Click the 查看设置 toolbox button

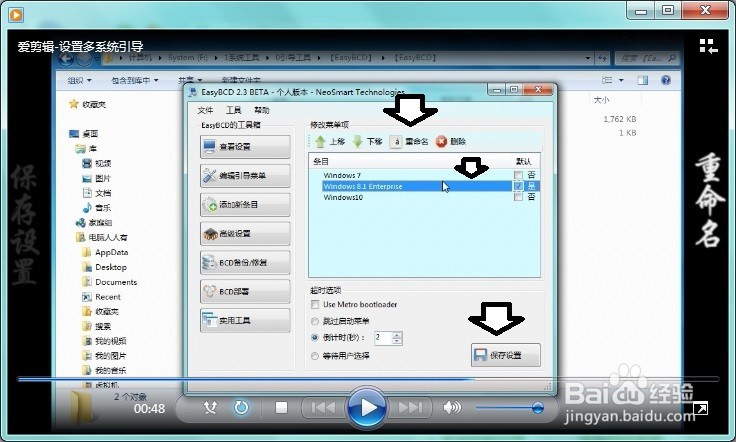245,147
